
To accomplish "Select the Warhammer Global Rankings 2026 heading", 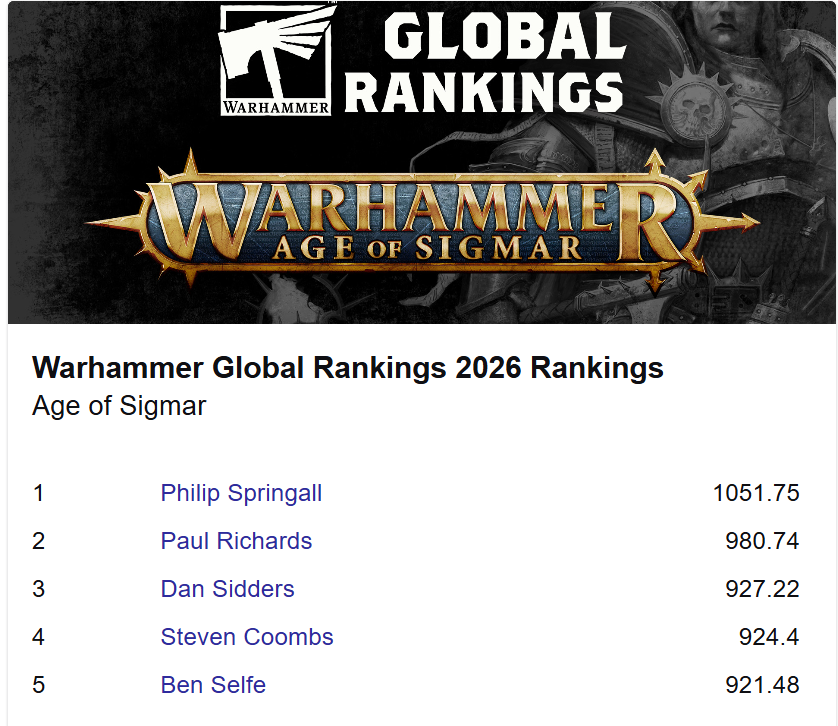I will pyautogui.click(x=347, y=368).
